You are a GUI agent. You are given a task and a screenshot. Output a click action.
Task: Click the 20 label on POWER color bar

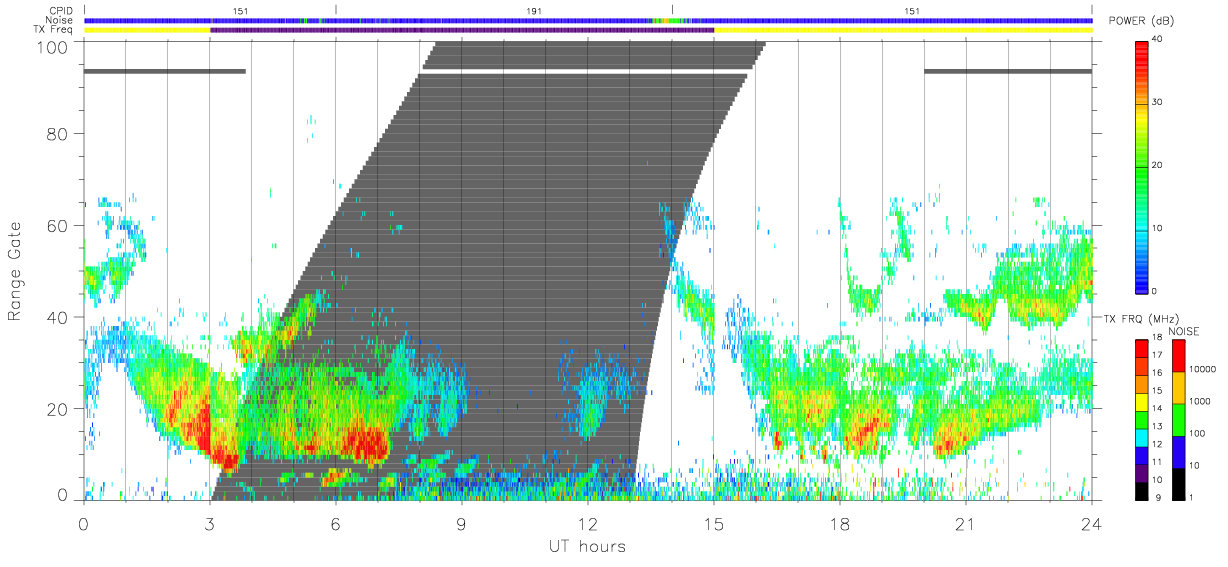[x=1158, y=165]
